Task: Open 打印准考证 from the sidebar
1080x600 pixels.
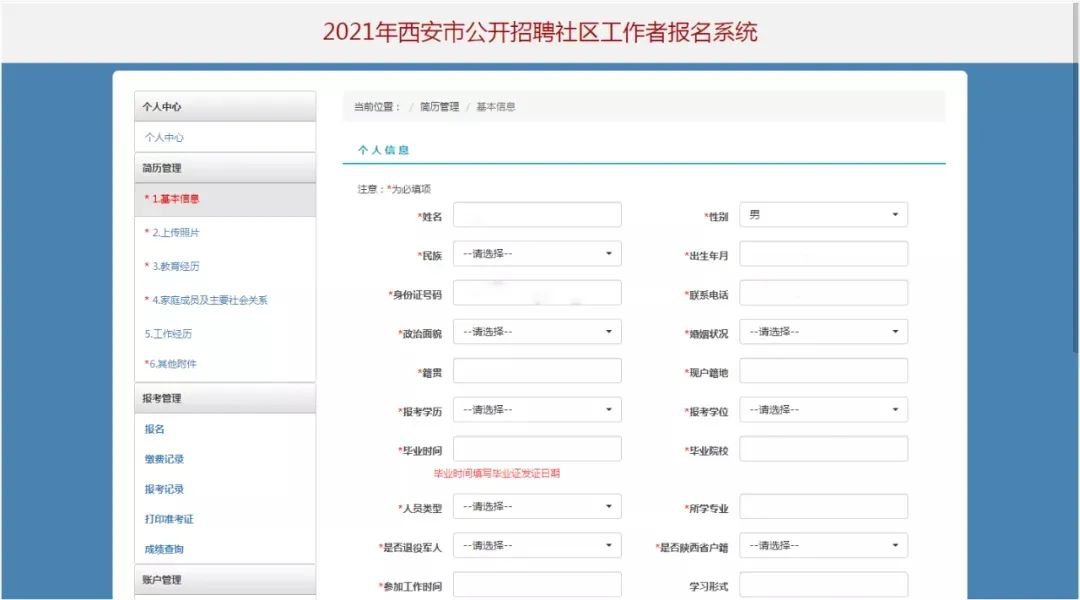Action: pyautogui.click(x=168, y=519)
